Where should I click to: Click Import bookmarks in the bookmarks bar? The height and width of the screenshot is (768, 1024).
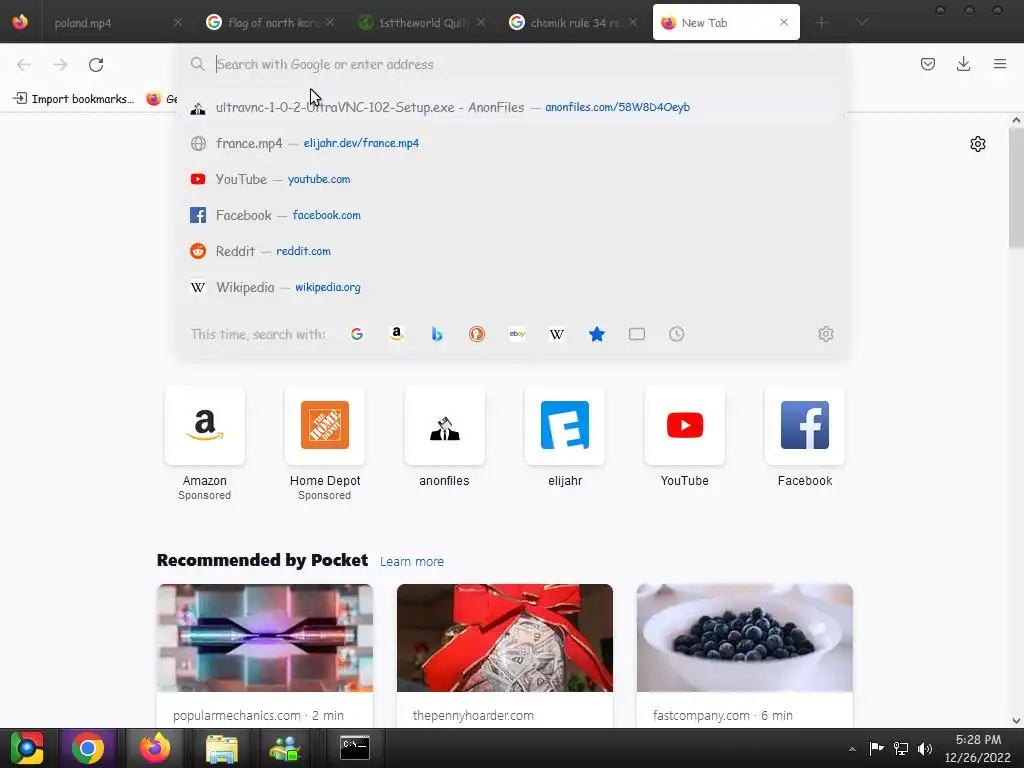pos(74,99)
